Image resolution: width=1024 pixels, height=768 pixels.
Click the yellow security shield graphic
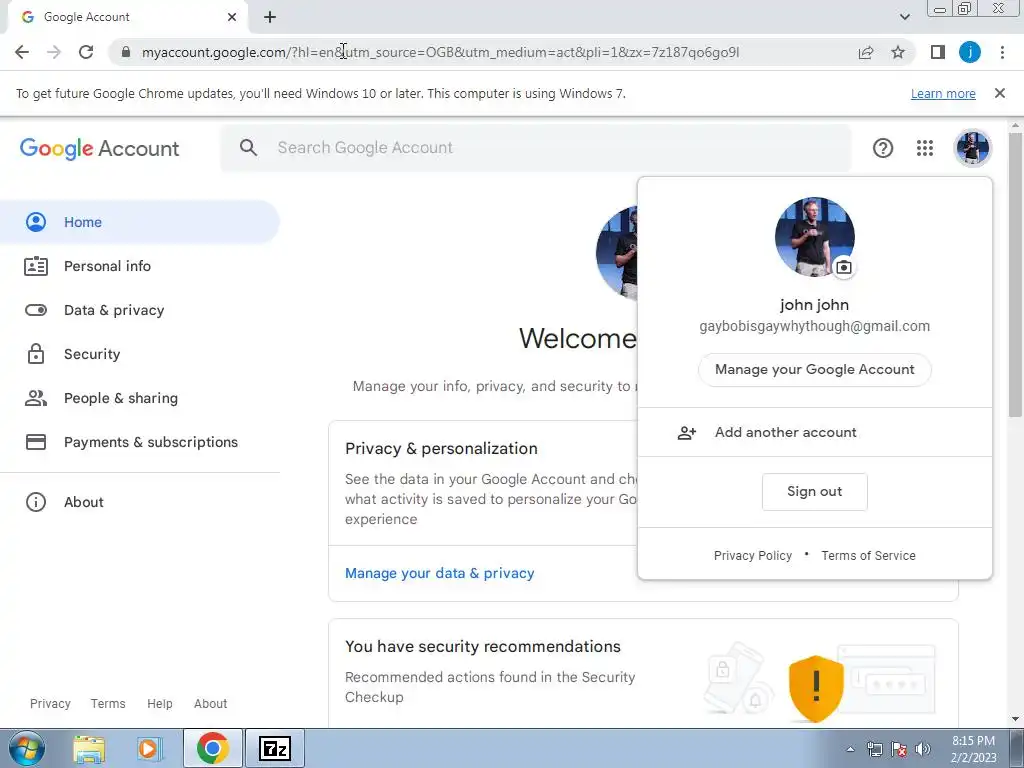click(816, 688)
